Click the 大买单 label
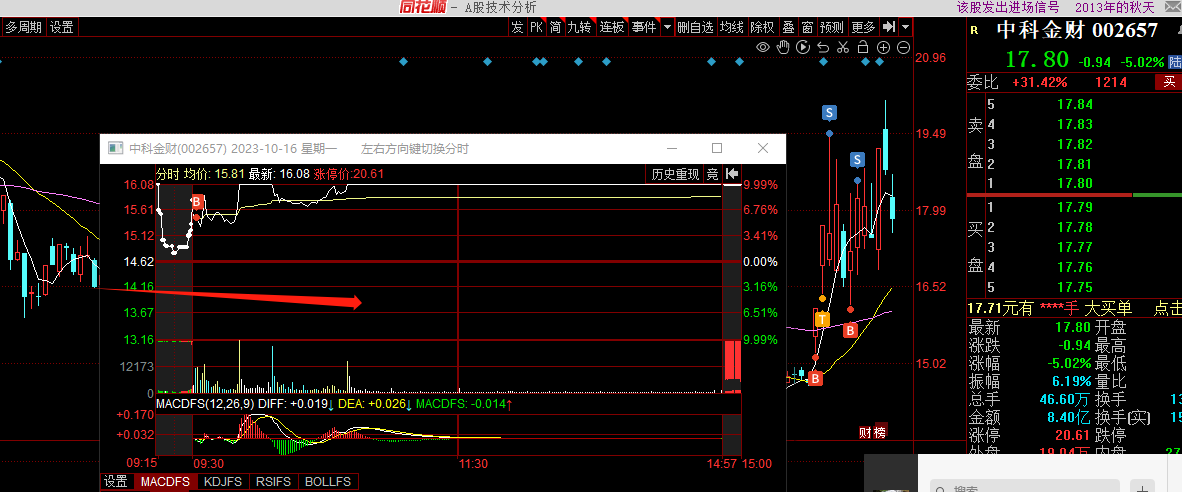 tap(1108, 308)
